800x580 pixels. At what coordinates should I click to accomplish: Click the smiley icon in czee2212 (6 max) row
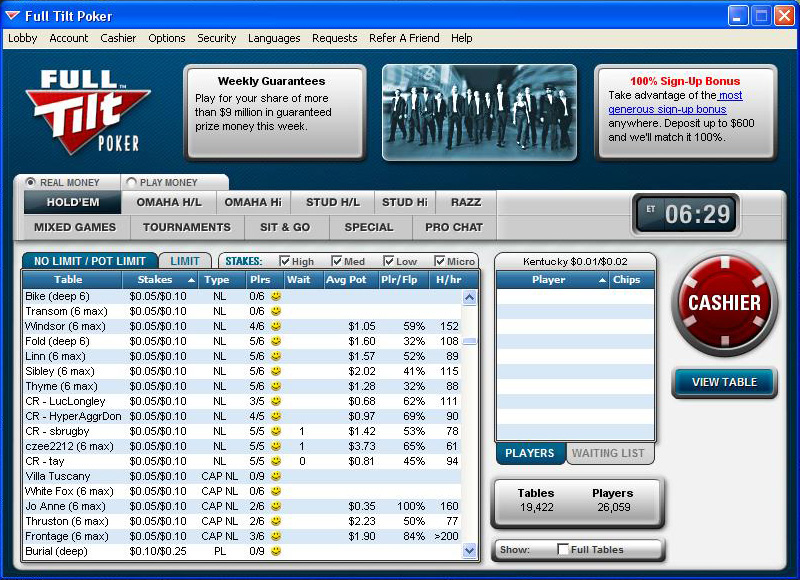click(276, 446)
